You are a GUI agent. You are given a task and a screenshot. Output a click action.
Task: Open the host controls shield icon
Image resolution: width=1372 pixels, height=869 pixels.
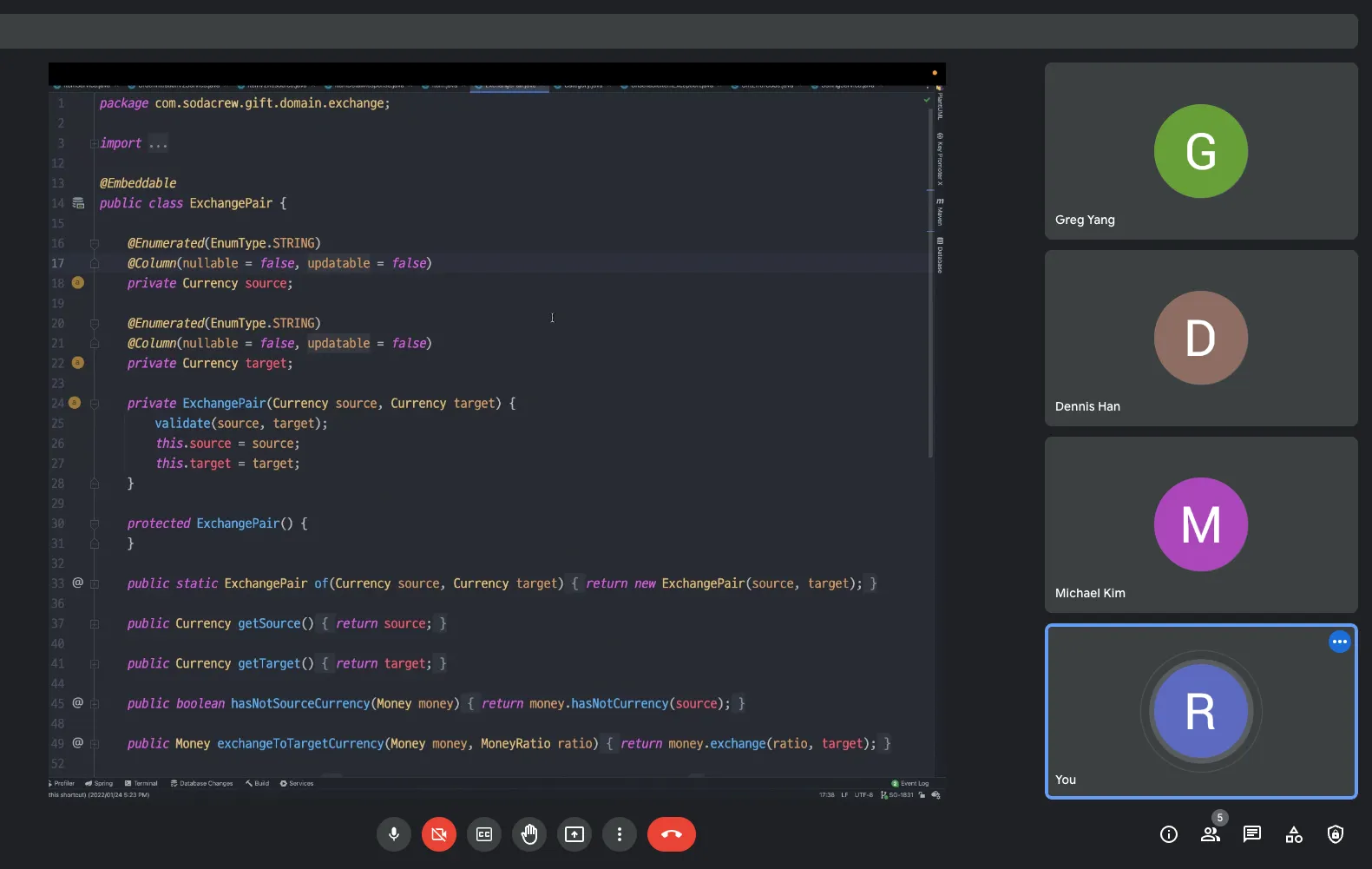[x=1336, y=834]
